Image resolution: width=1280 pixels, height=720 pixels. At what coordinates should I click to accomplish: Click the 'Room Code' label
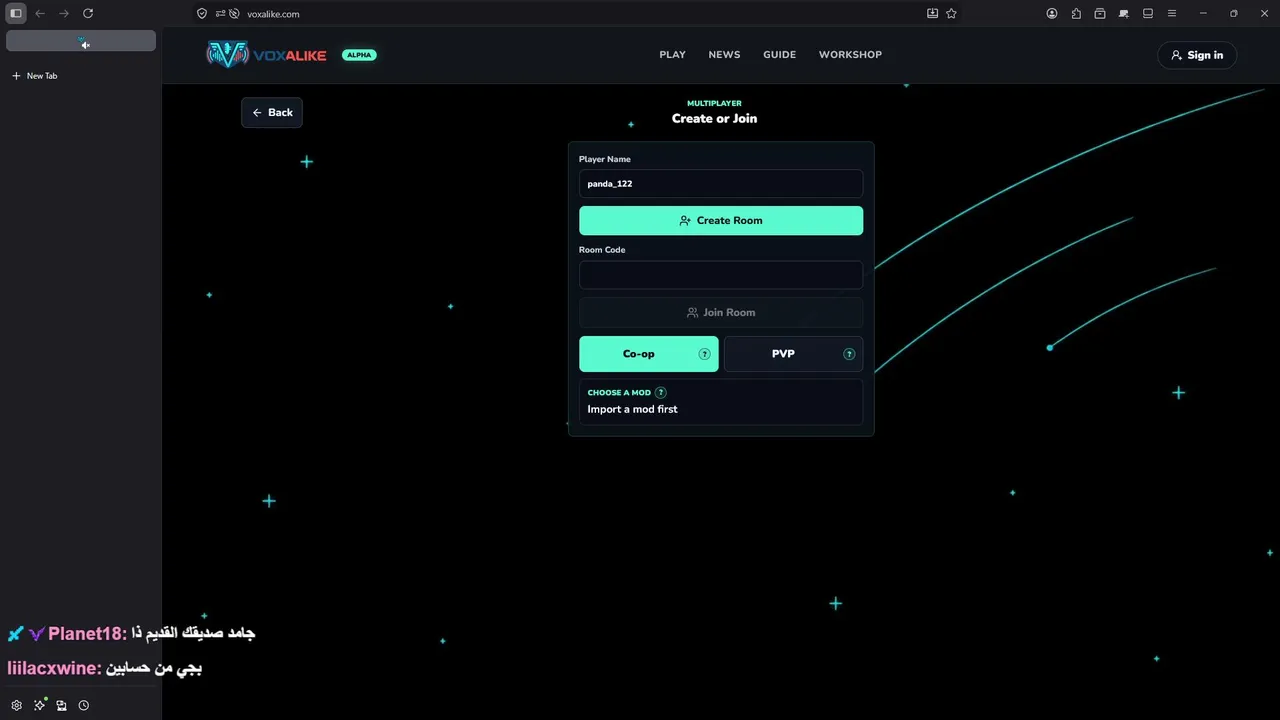click(x=602, y=250)
